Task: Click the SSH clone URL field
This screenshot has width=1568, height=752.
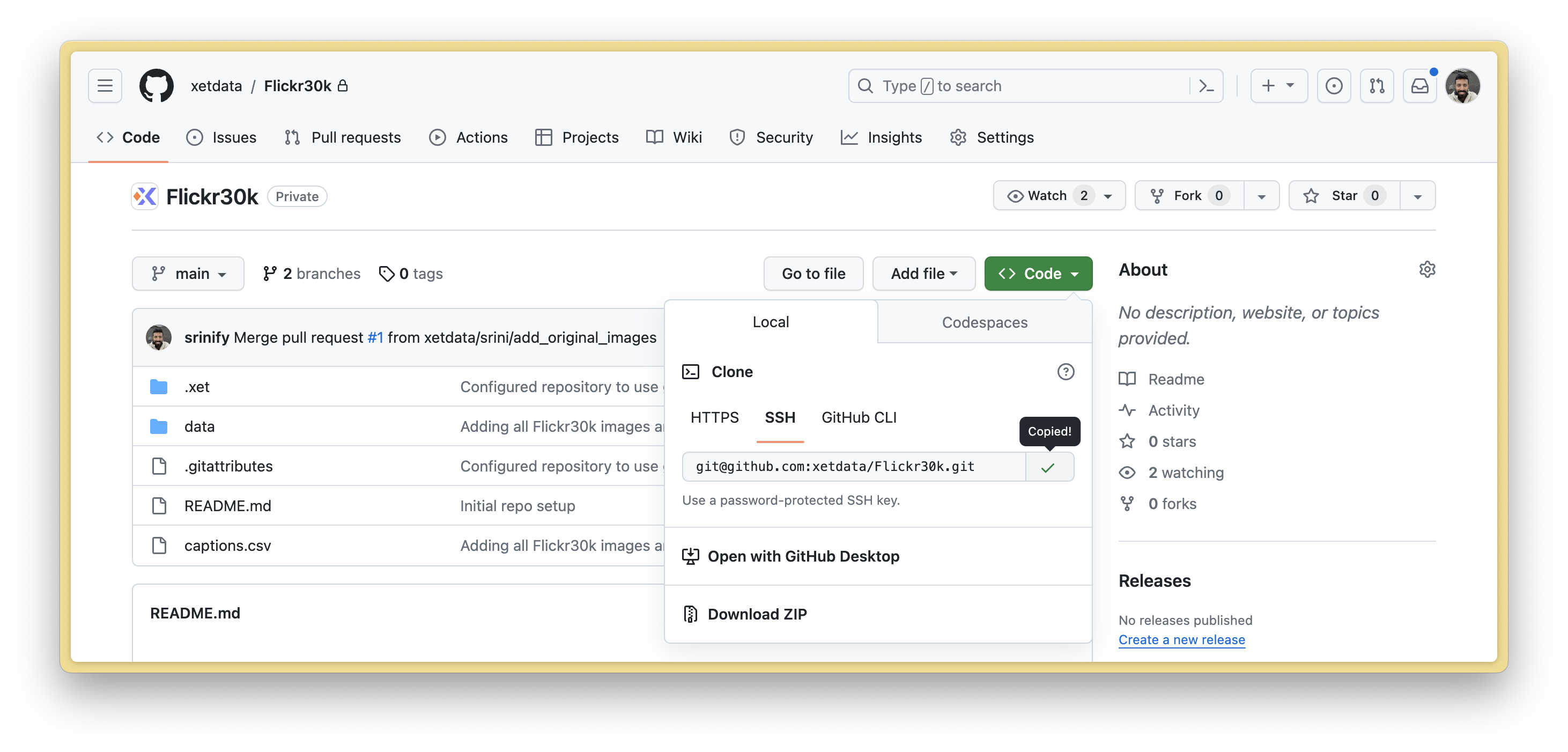Action: [852, 467]
